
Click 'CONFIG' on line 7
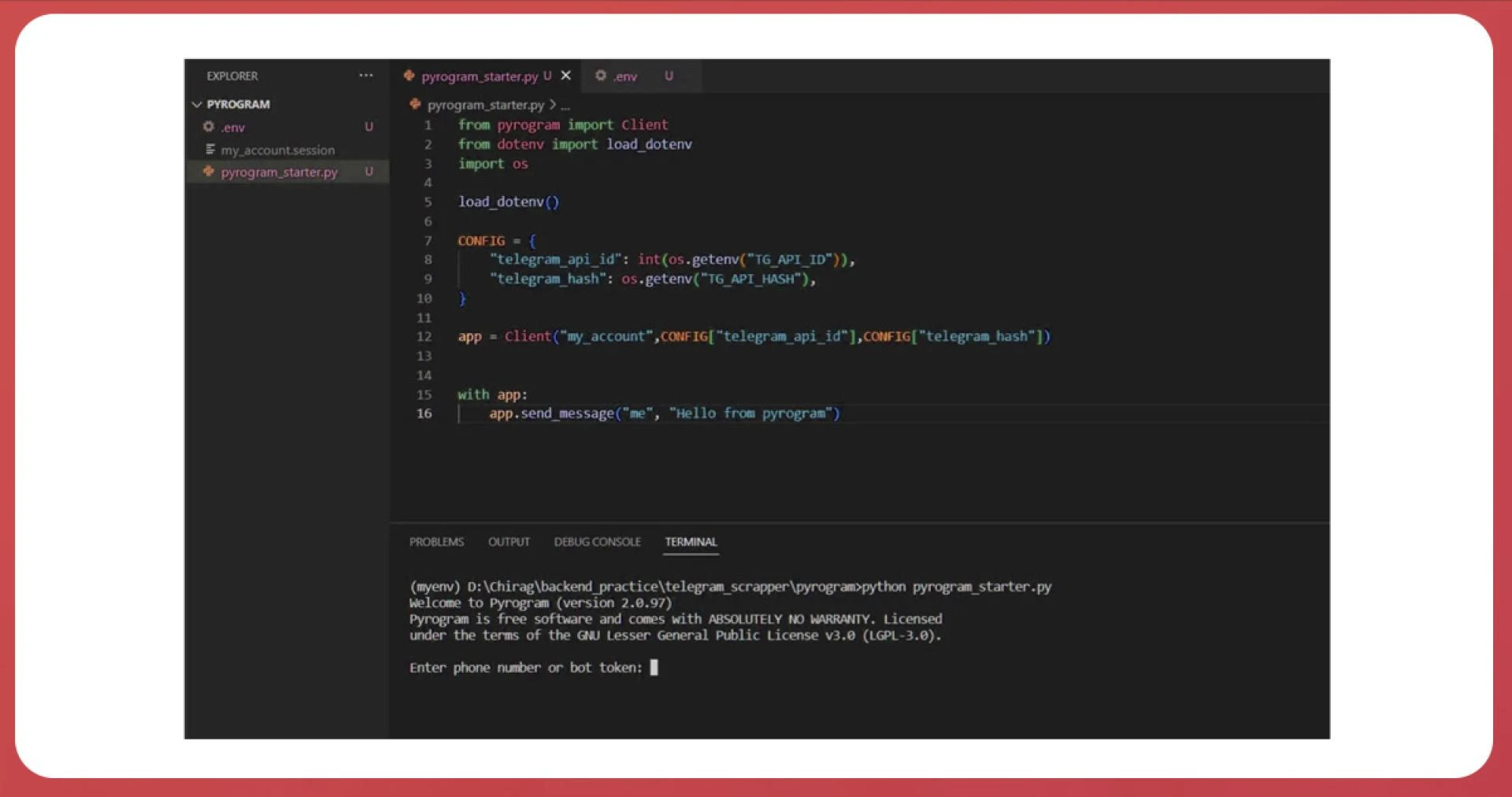pos(481,241)
